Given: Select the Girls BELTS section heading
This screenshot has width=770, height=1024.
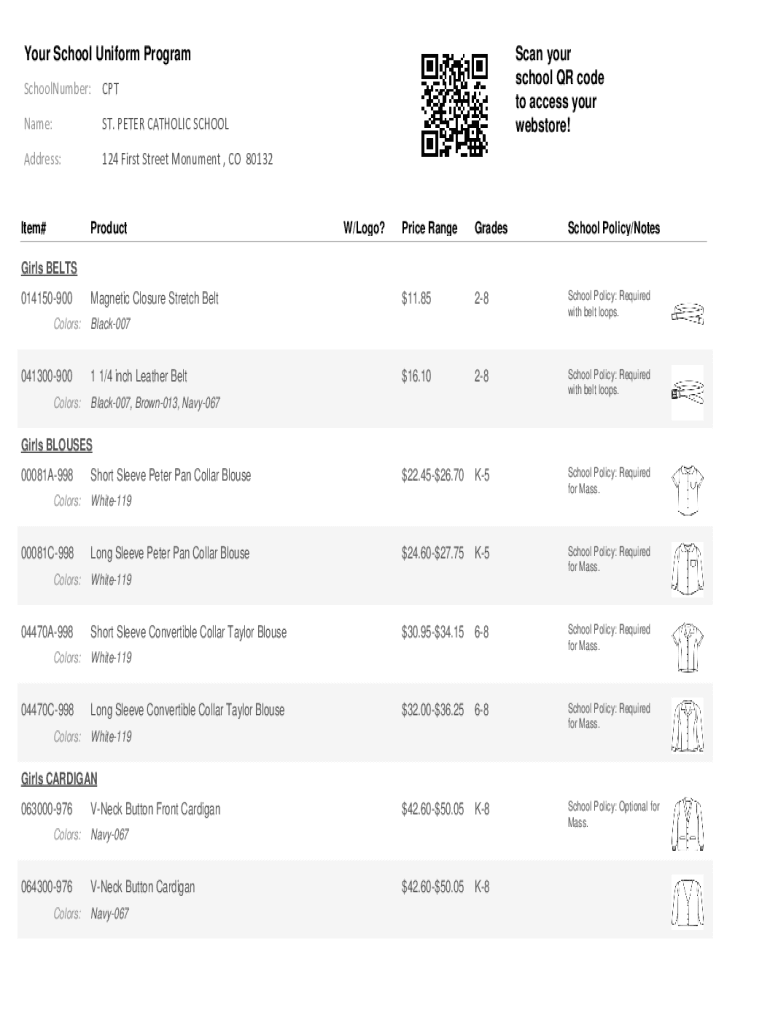Looking at the screenshot, I should (49, 269).
